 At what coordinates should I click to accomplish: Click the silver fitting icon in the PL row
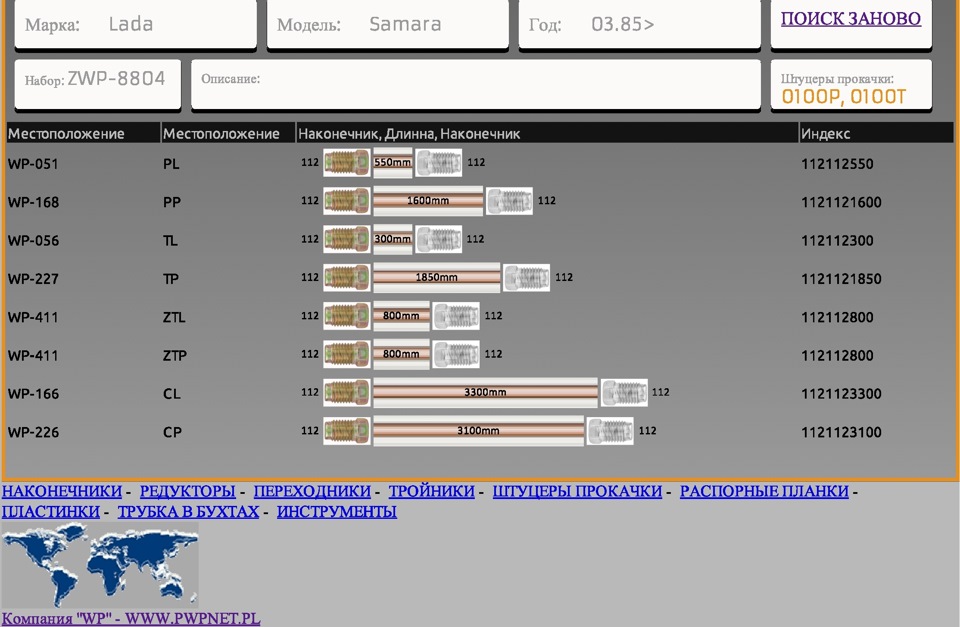click(x=438, y=163)
